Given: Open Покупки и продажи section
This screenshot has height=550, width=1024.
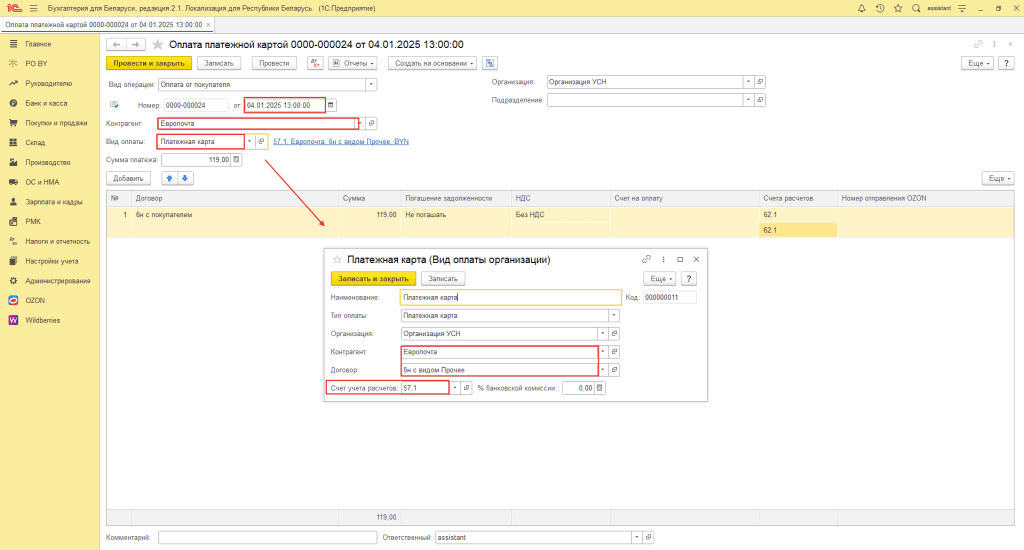Looking at the screenshot, I should tap(56, 123).
